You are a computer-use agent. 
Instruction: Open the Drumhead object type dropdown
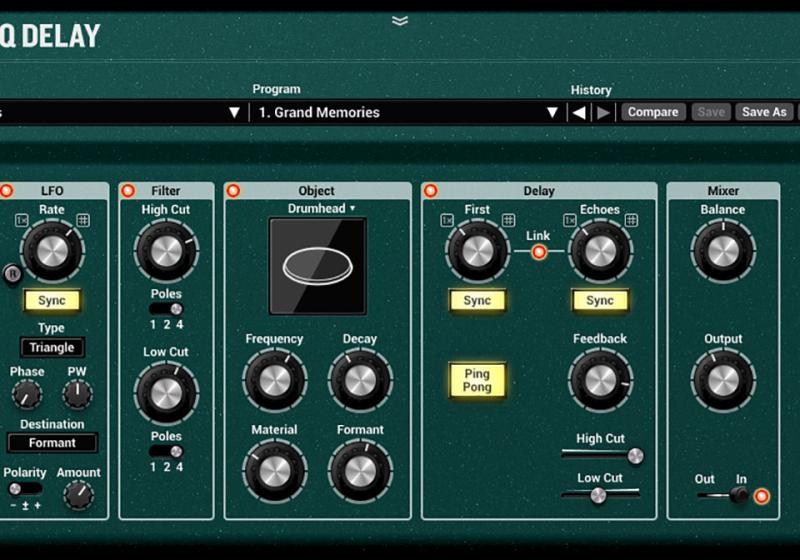pos(321,209)
